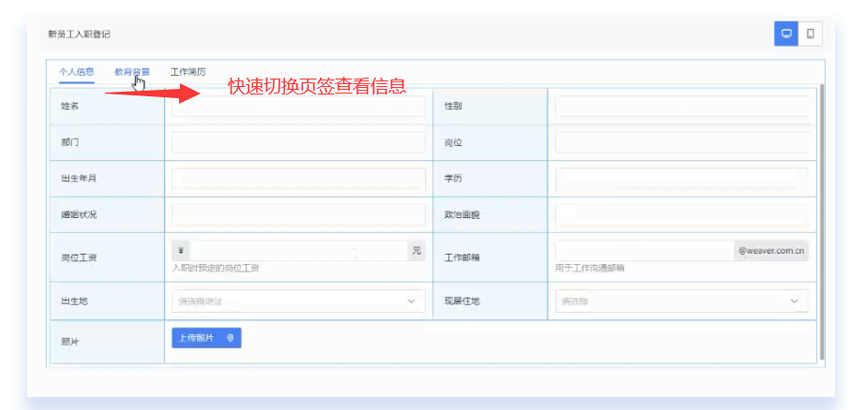
Task: Focus the 学历 input field
Action: tap(681, 179)
